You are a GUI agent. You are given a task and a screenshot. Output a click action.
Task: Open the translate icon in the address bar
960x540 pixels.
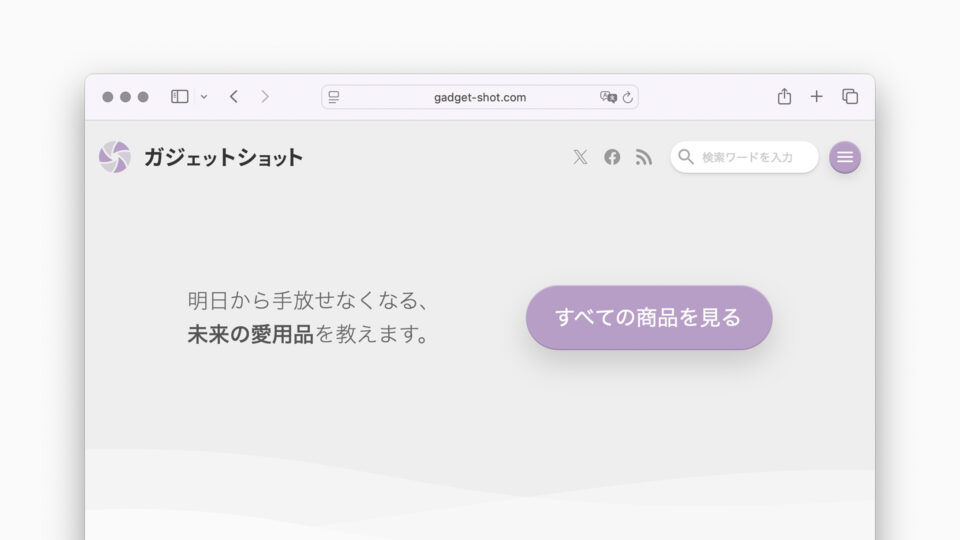[x=608, y=97]
